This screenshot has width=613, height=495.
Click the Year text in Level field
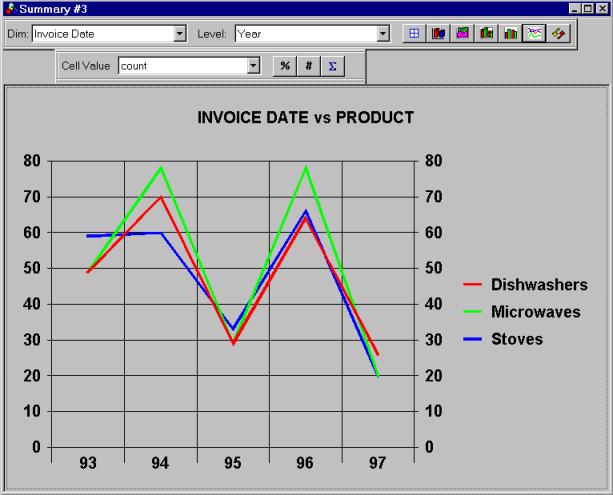[250, 34]
